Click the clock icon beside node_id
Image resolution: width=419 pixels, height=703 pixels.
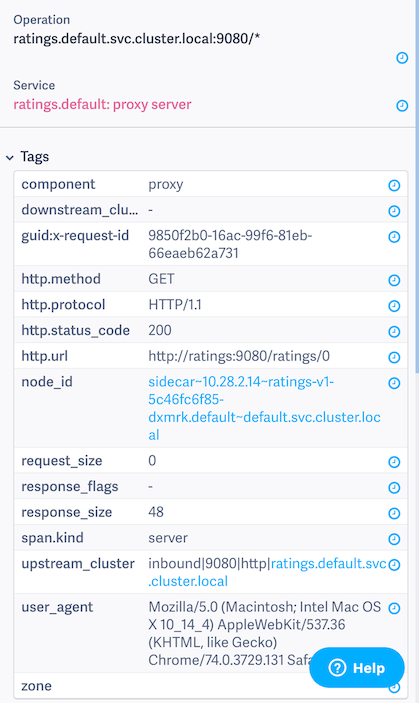pos(394,383)
